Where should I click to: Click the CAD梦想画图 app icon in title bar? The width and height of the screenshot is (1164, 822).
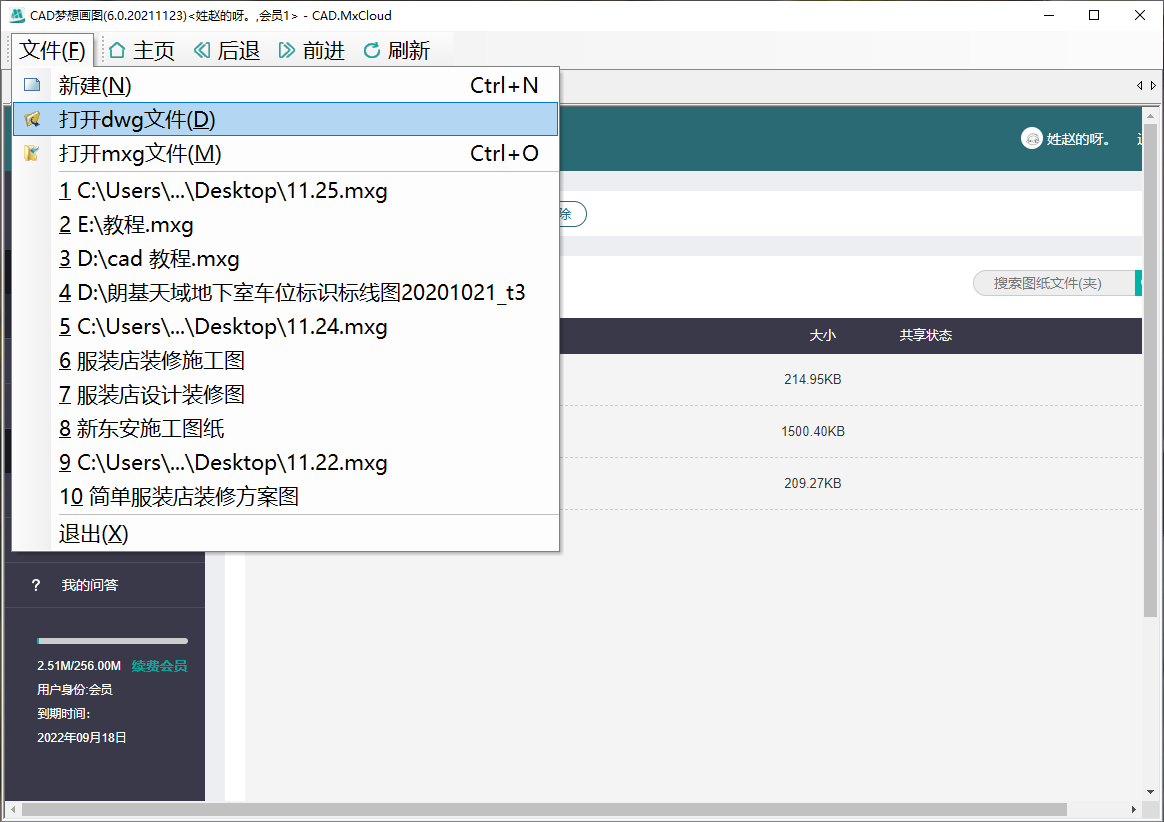coord(16,16)
